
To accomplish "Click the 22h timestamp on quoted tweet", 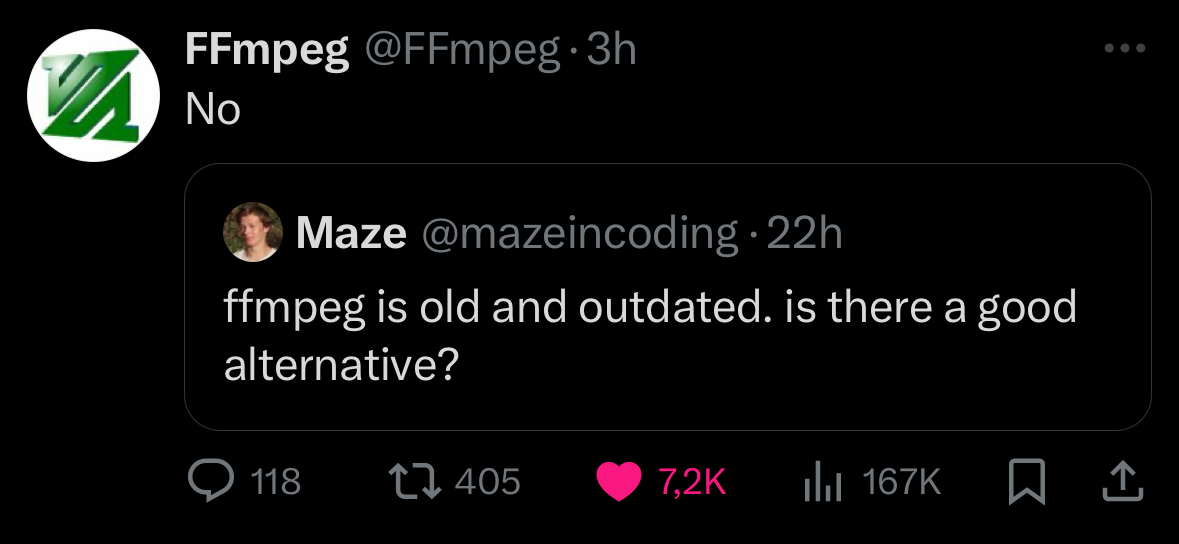I will point(804,233).
